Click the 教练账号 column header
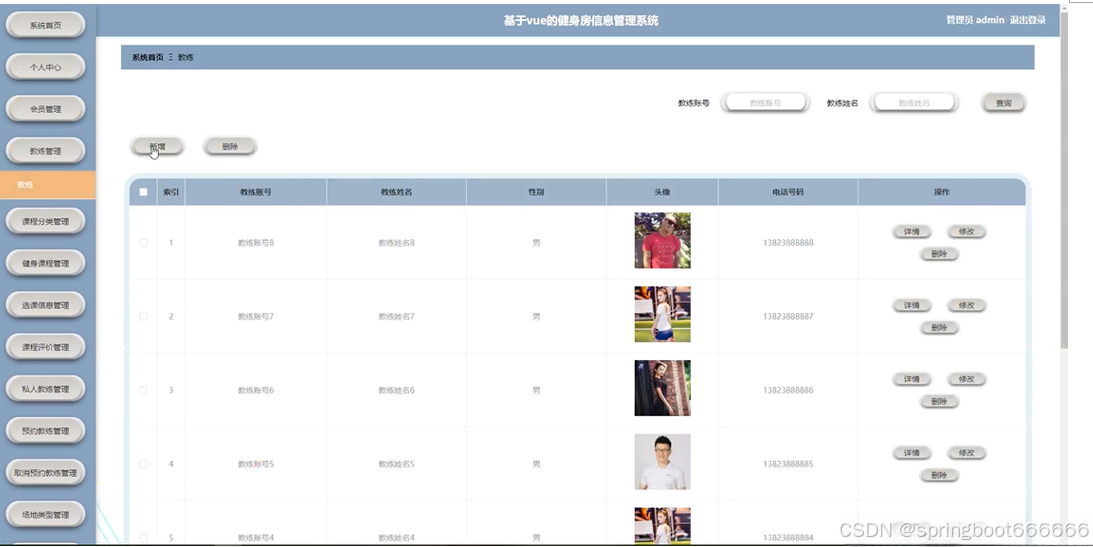 pos(256,192)
